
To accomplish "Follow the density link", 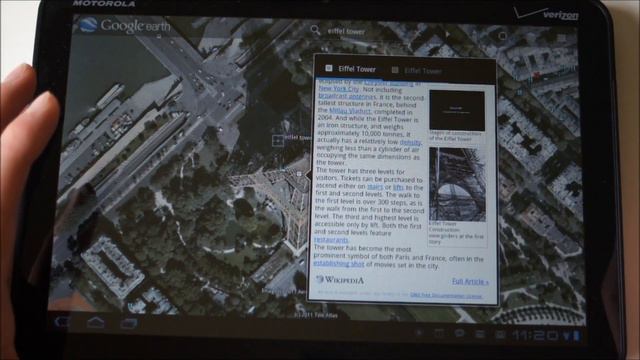I will tap(410, 142).
